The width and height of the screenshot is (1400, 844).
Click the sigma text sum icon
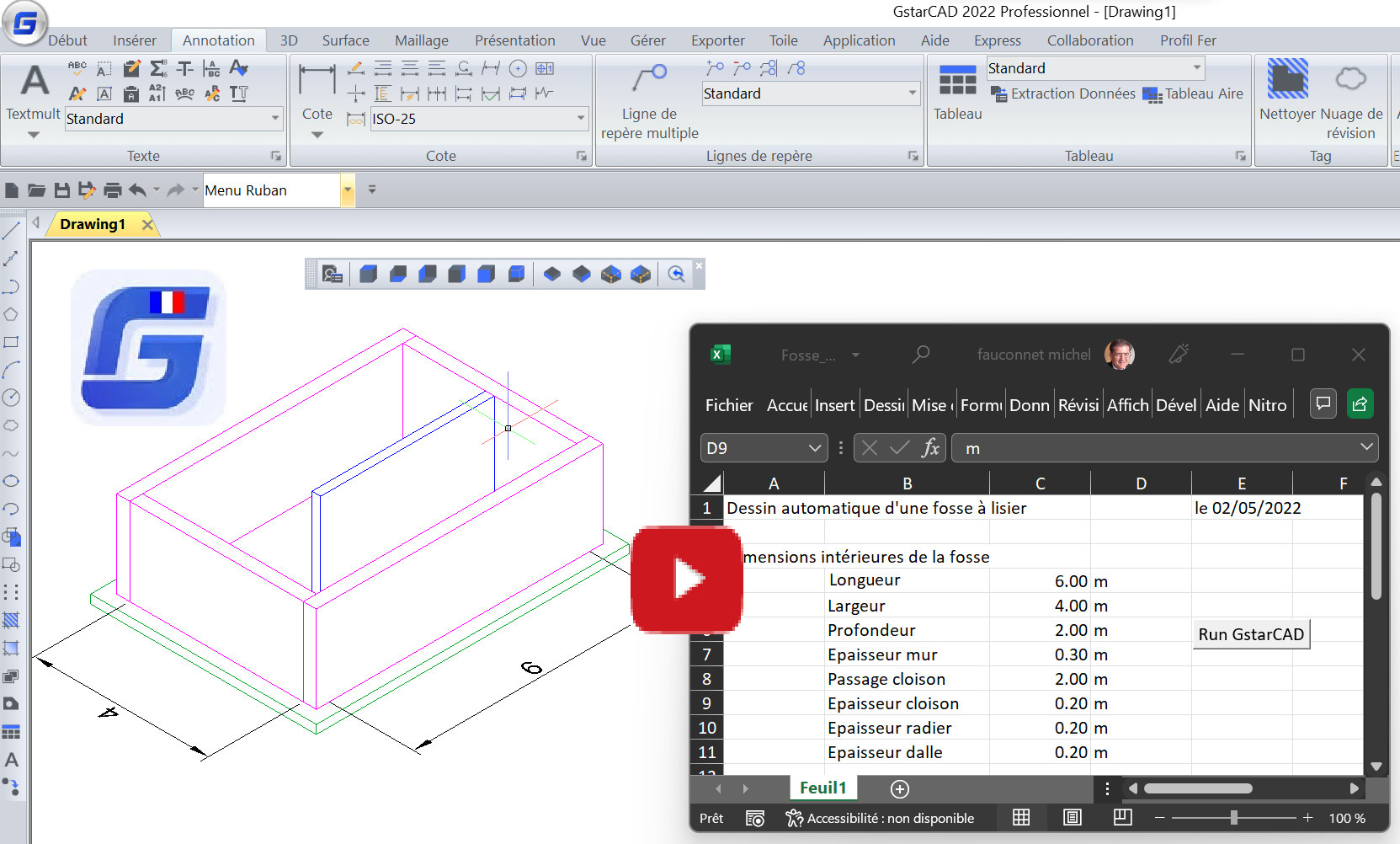(x=158, y=68)
